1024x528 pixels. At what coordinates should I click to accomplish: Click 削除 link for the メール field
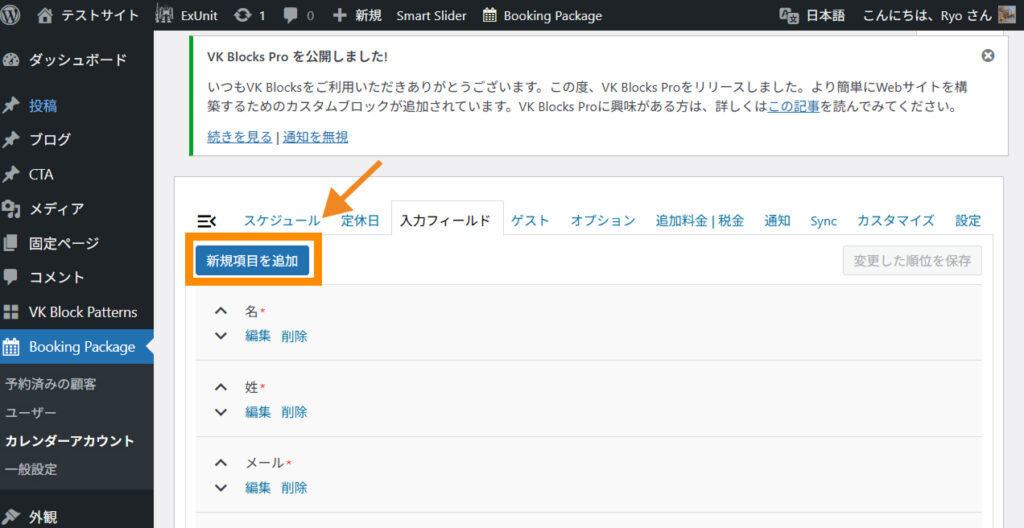pos(294,488)
